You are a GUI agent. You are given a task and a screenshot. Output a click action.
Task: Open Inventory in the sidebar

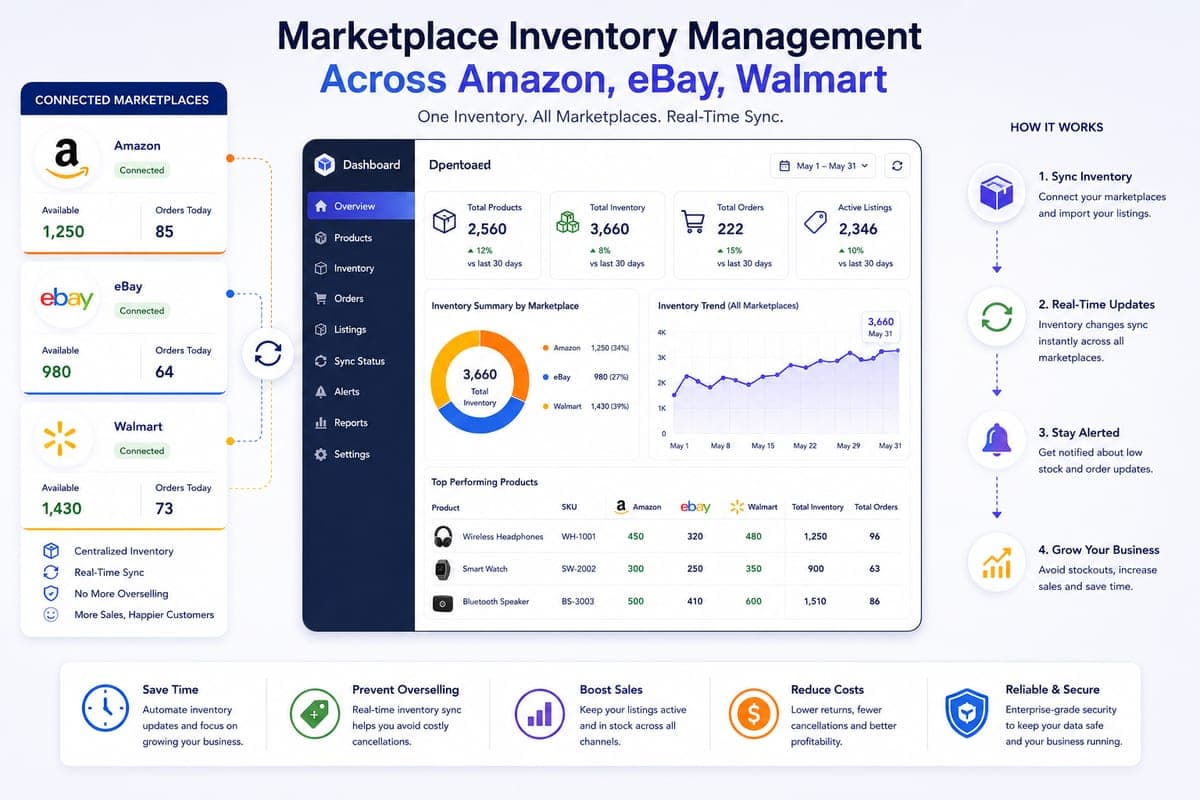point(360,268)
